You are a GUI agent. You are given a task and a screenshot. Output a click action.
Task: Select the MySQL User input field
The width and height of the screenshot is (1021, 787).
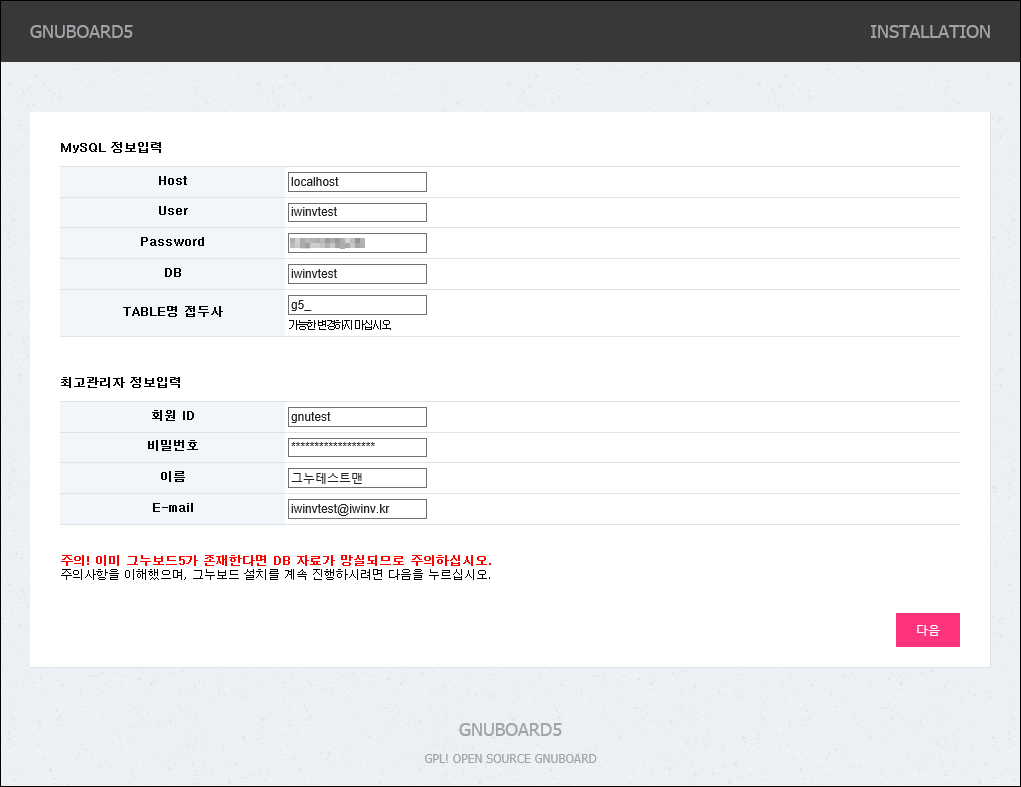(357, 212)
